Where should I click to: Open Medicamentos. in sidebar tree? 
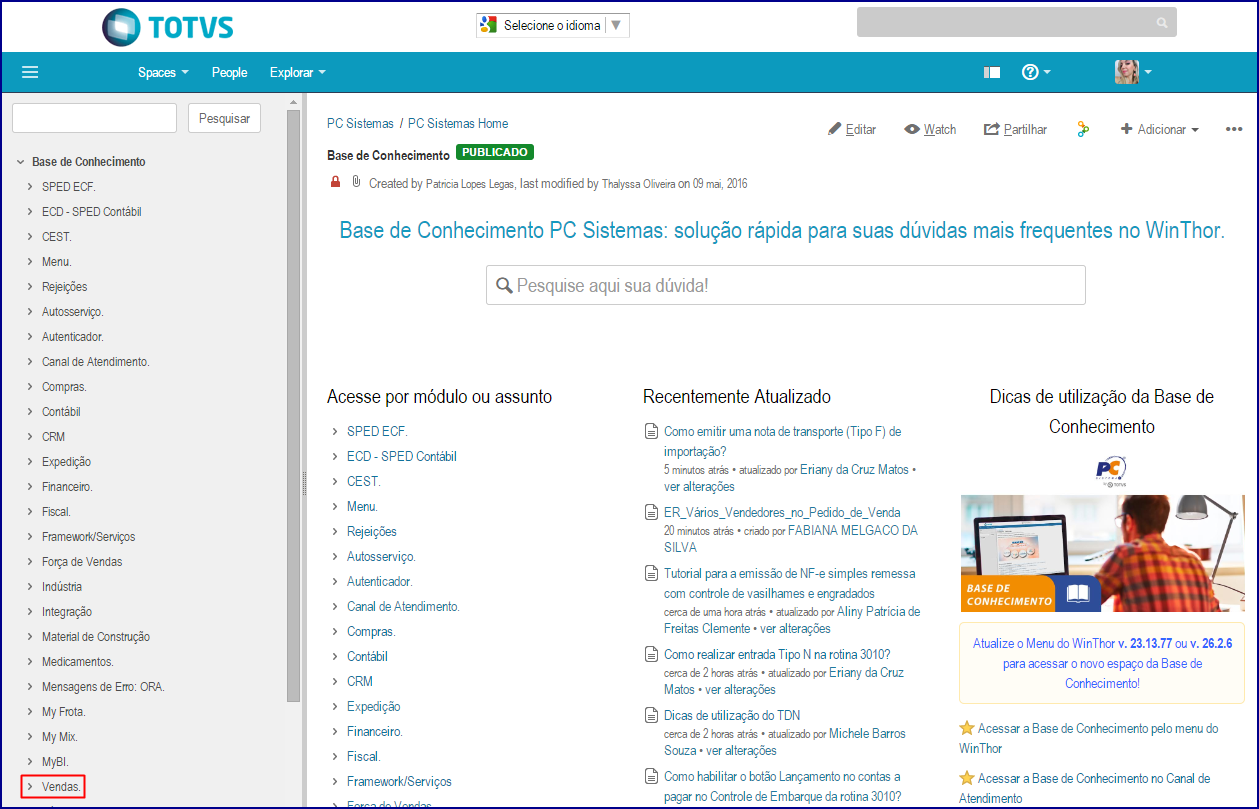(78, 662)
